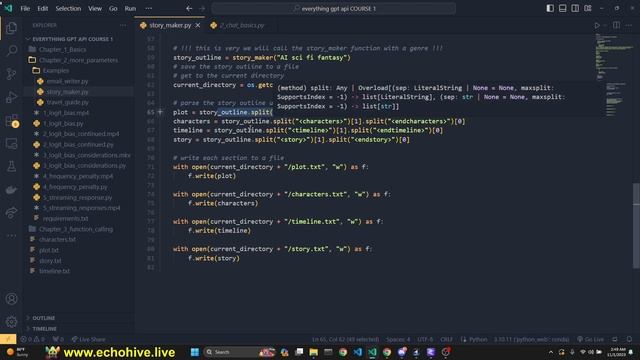Collapse the Chapter_2_more_parameters folder

click(78, 60)
